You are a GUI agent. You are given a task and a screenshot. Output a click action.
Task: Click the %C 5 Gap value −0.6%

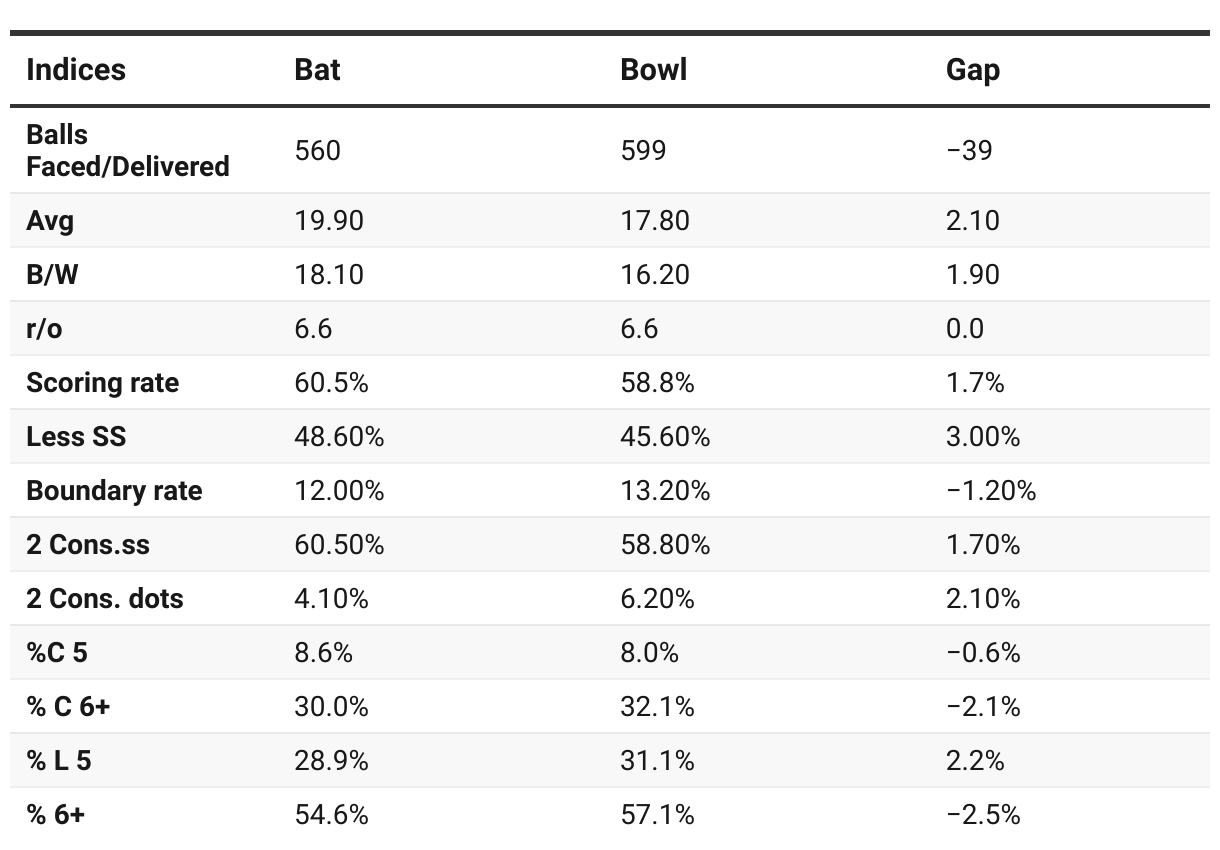pyautogui.click(x=983, y=653)
